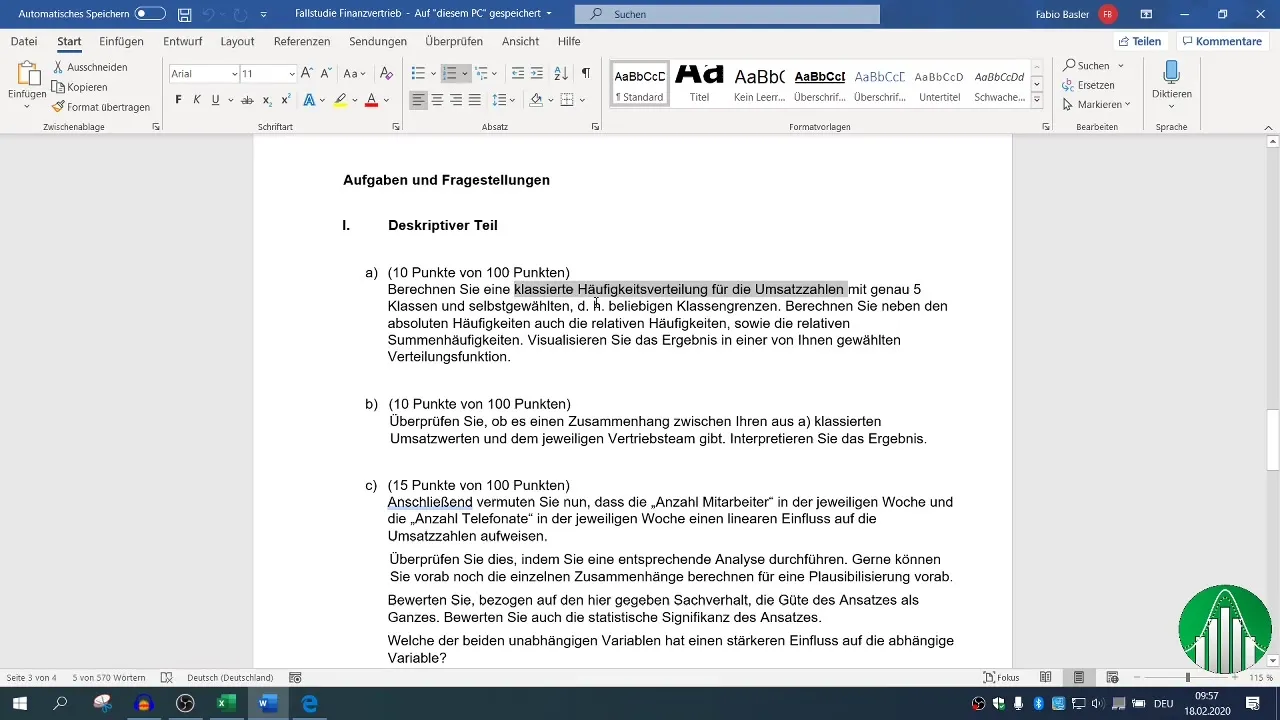The width and height of the screenshot is (1280, 720).
Task: Open Edge browser from taskbar
Action: click(x=310, y=704)
